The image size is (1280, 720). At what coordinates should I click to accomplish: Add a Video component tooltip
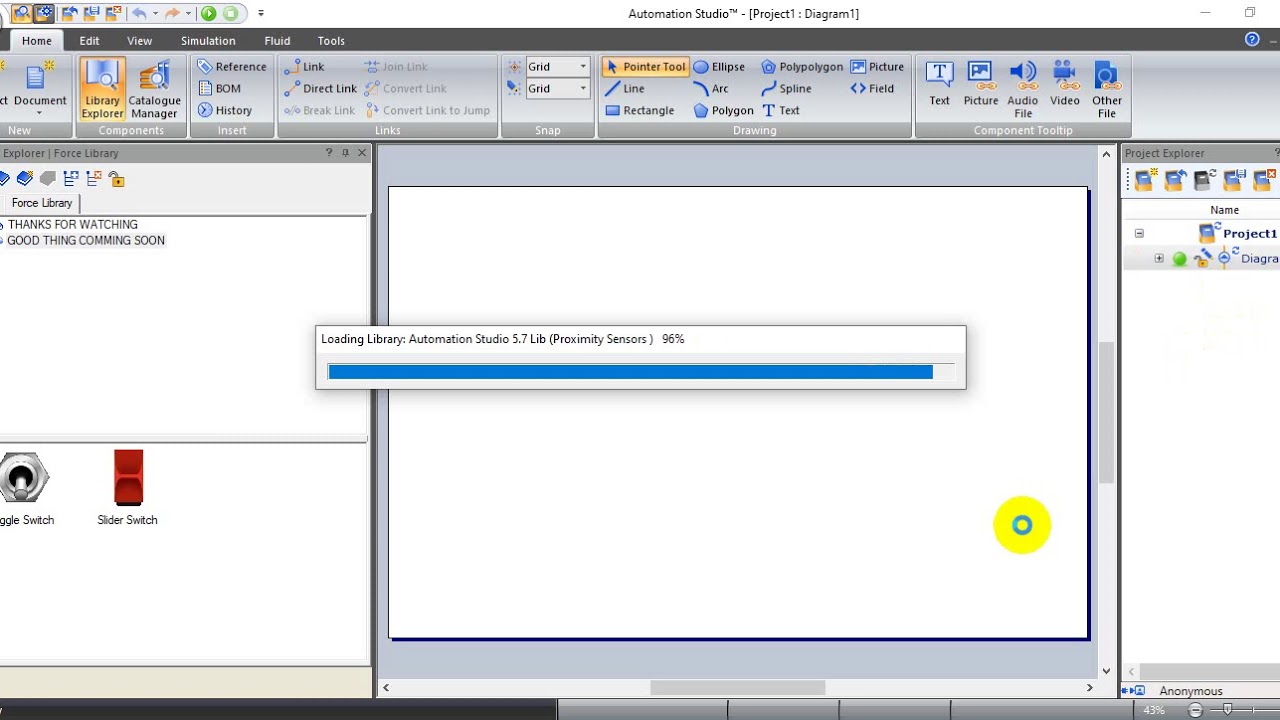tap(1065, 84)
